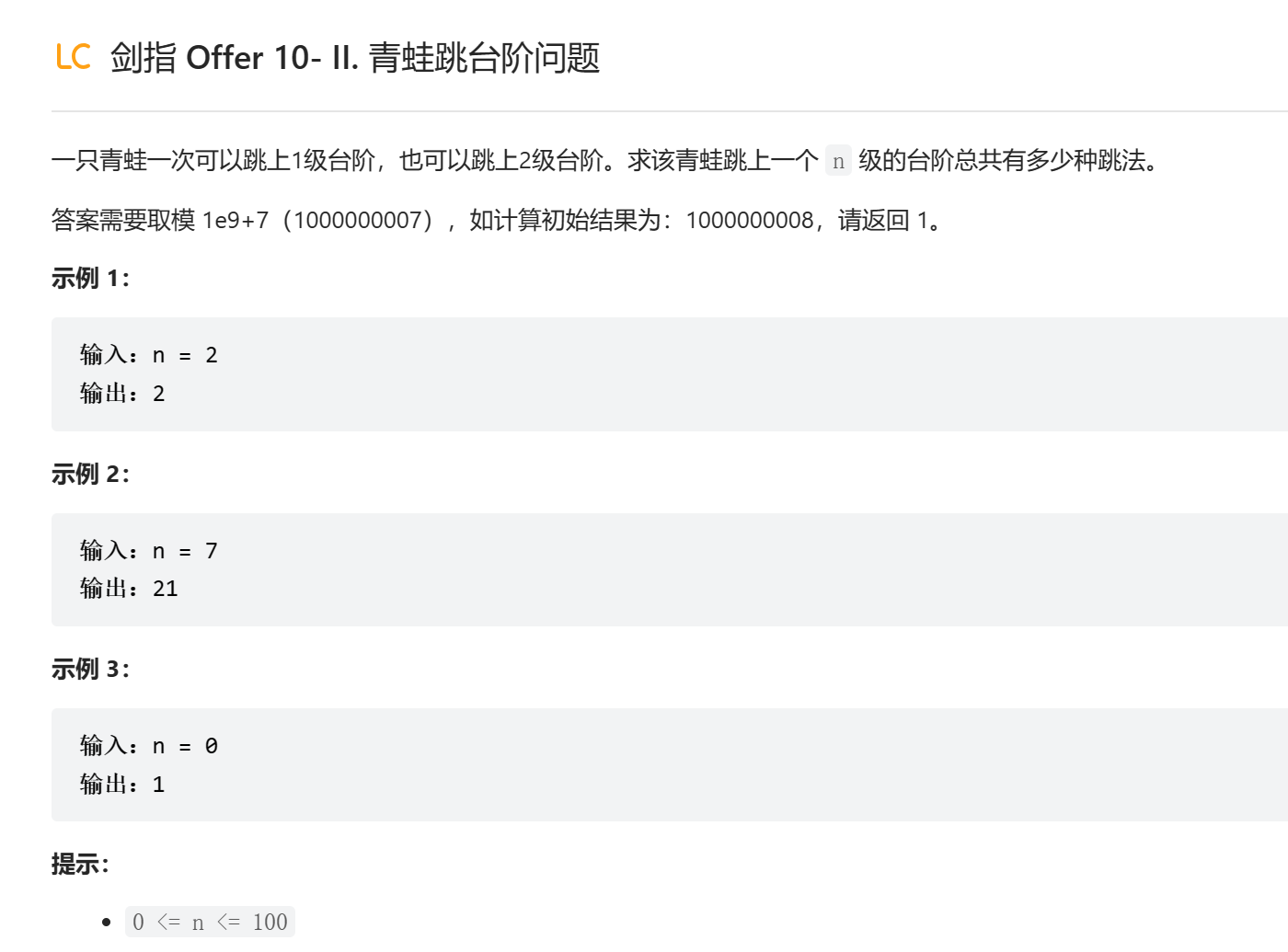
Task: Click the 示例 2 heading
Action: coord(90,475)
